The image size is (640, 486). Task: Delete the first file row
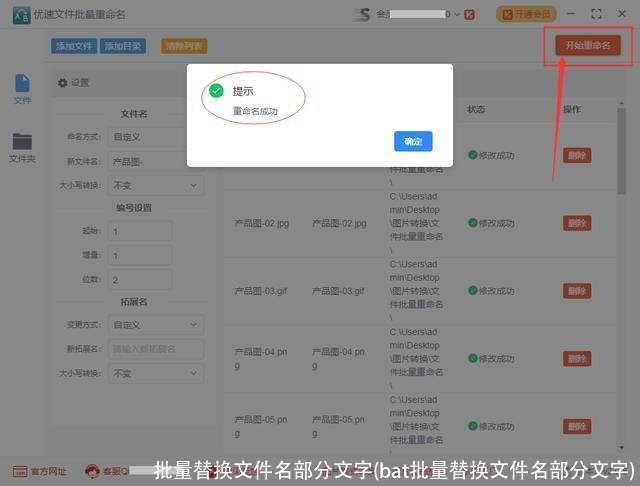click(577, 155)
